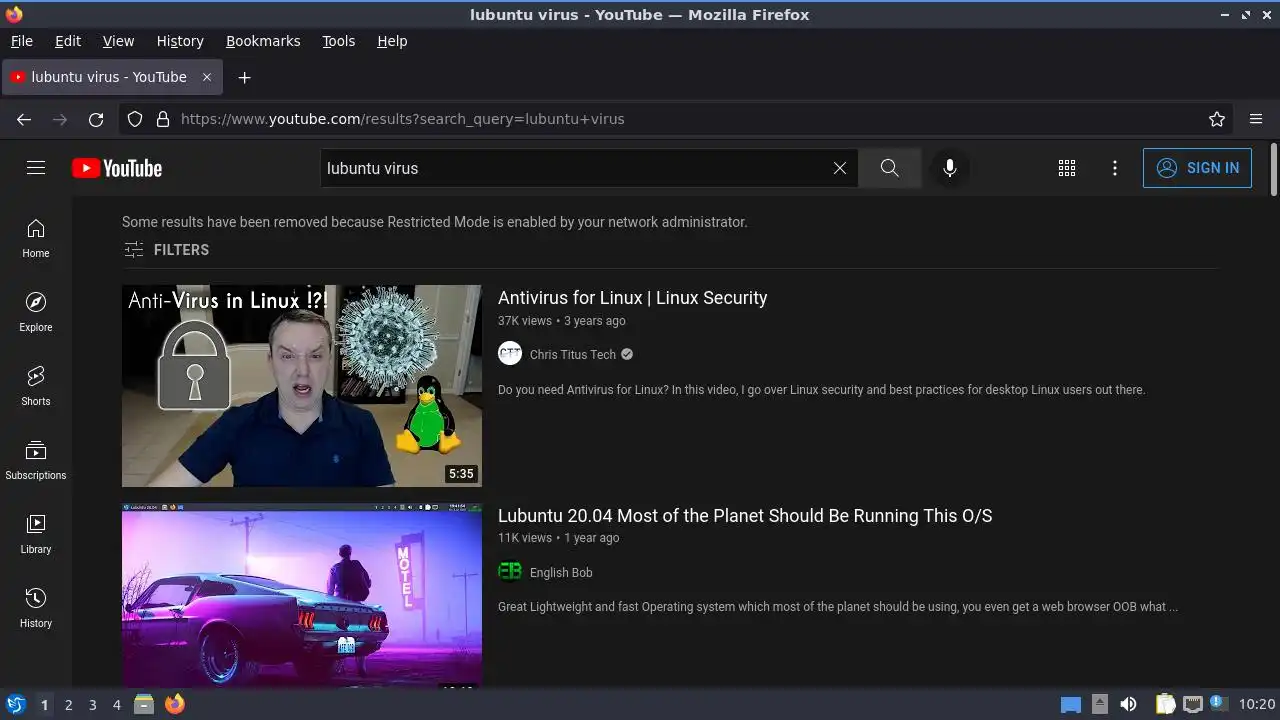The image size is (1280, 720).
Task: Go to YouTube home via logo
Action: coord(117,168)
